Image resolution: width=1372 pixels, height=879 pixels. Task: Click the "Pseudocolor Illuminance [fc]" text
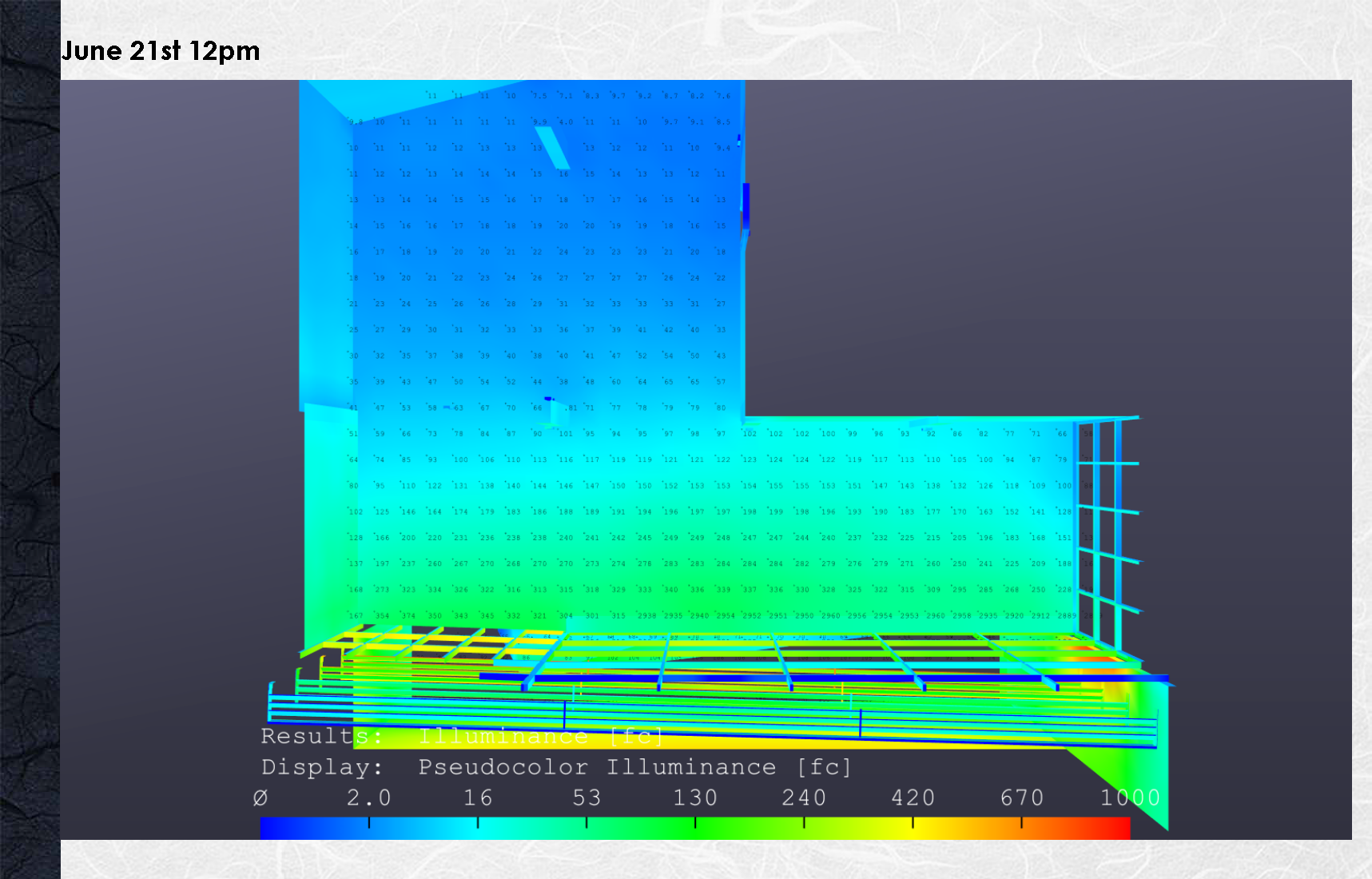(x=635, y=767)
